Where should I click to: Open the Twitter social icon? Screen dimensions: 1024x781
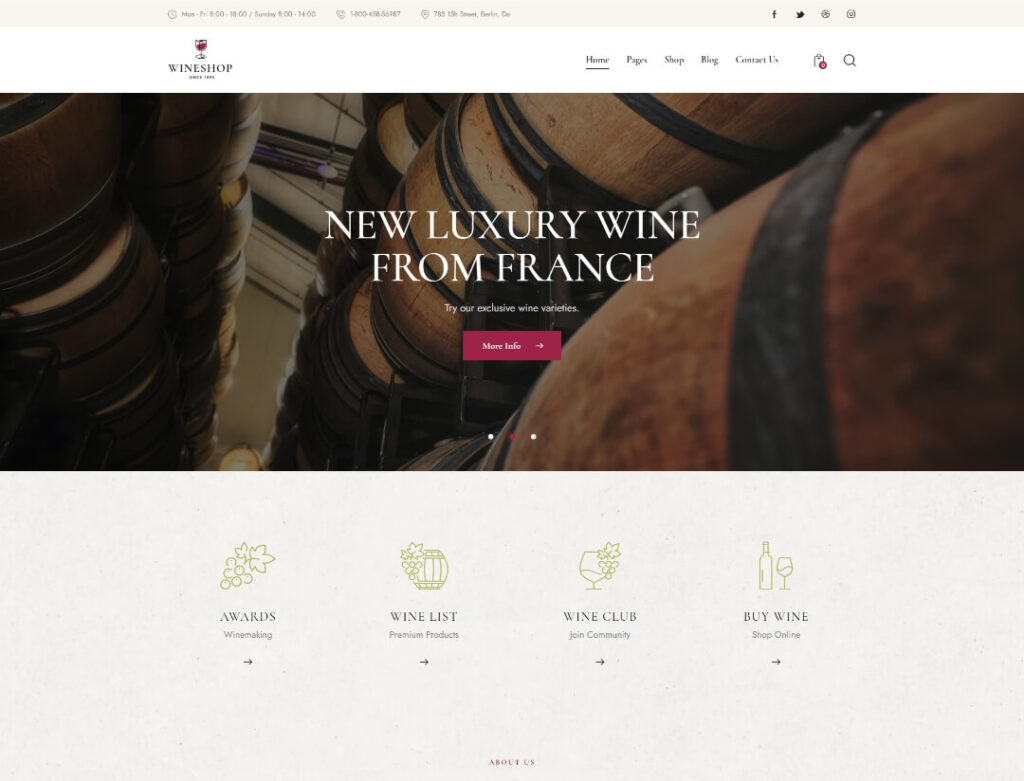[x=800, y=14]
